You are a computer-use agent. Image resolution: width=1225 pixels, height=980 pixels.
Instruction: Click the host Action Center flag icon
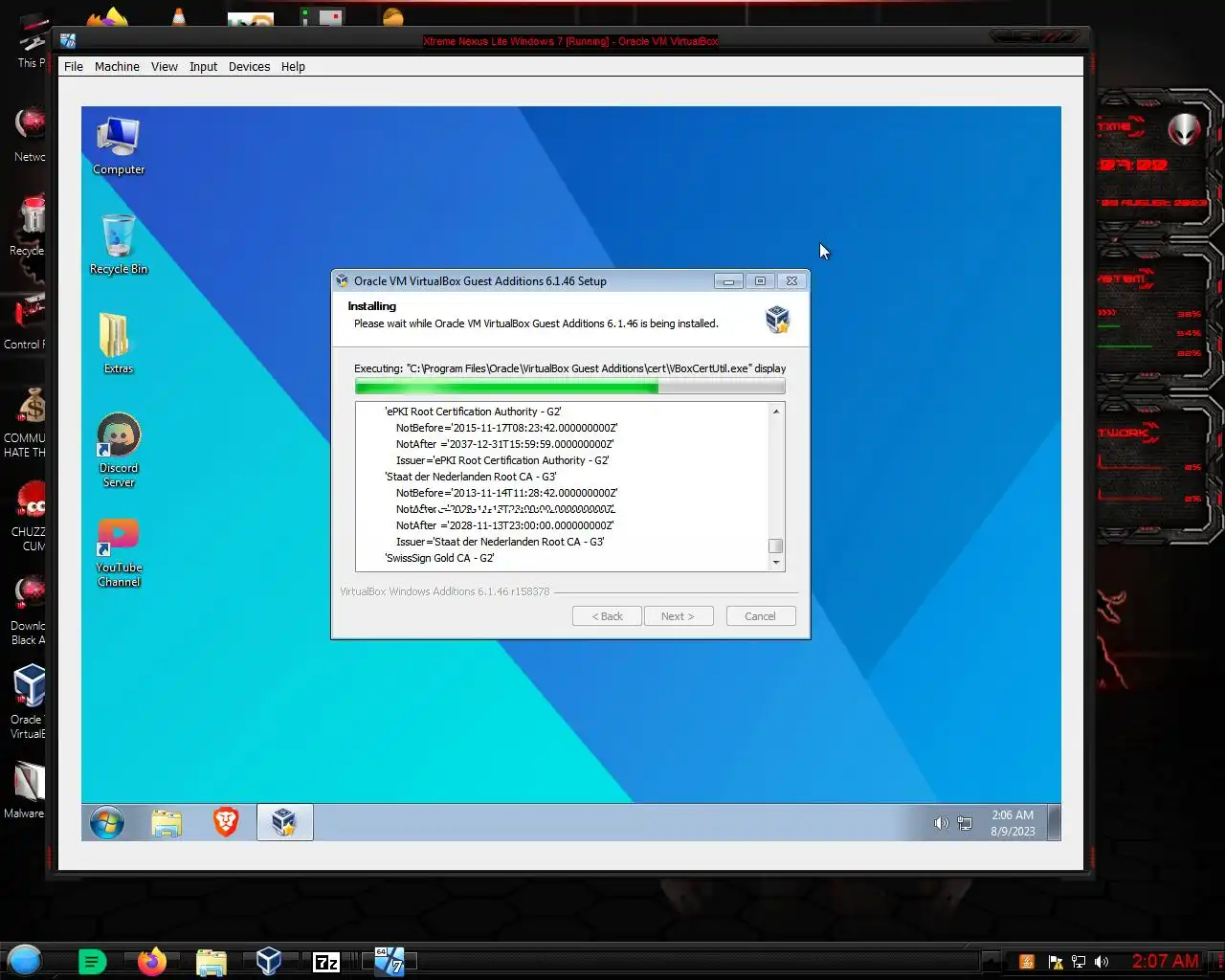(x=1056, y=962)
